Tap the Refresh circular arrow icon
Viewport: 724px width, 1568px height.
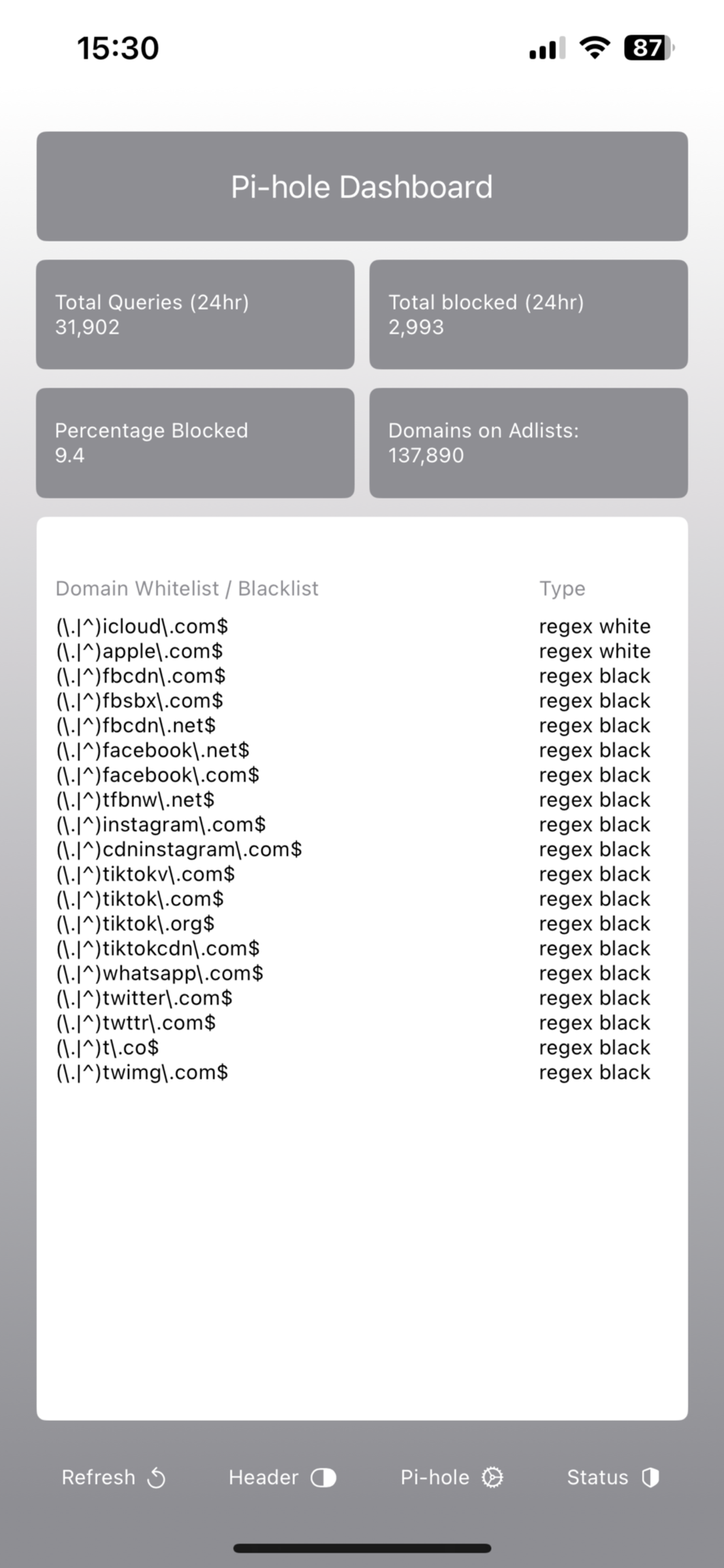point(157,1478)
